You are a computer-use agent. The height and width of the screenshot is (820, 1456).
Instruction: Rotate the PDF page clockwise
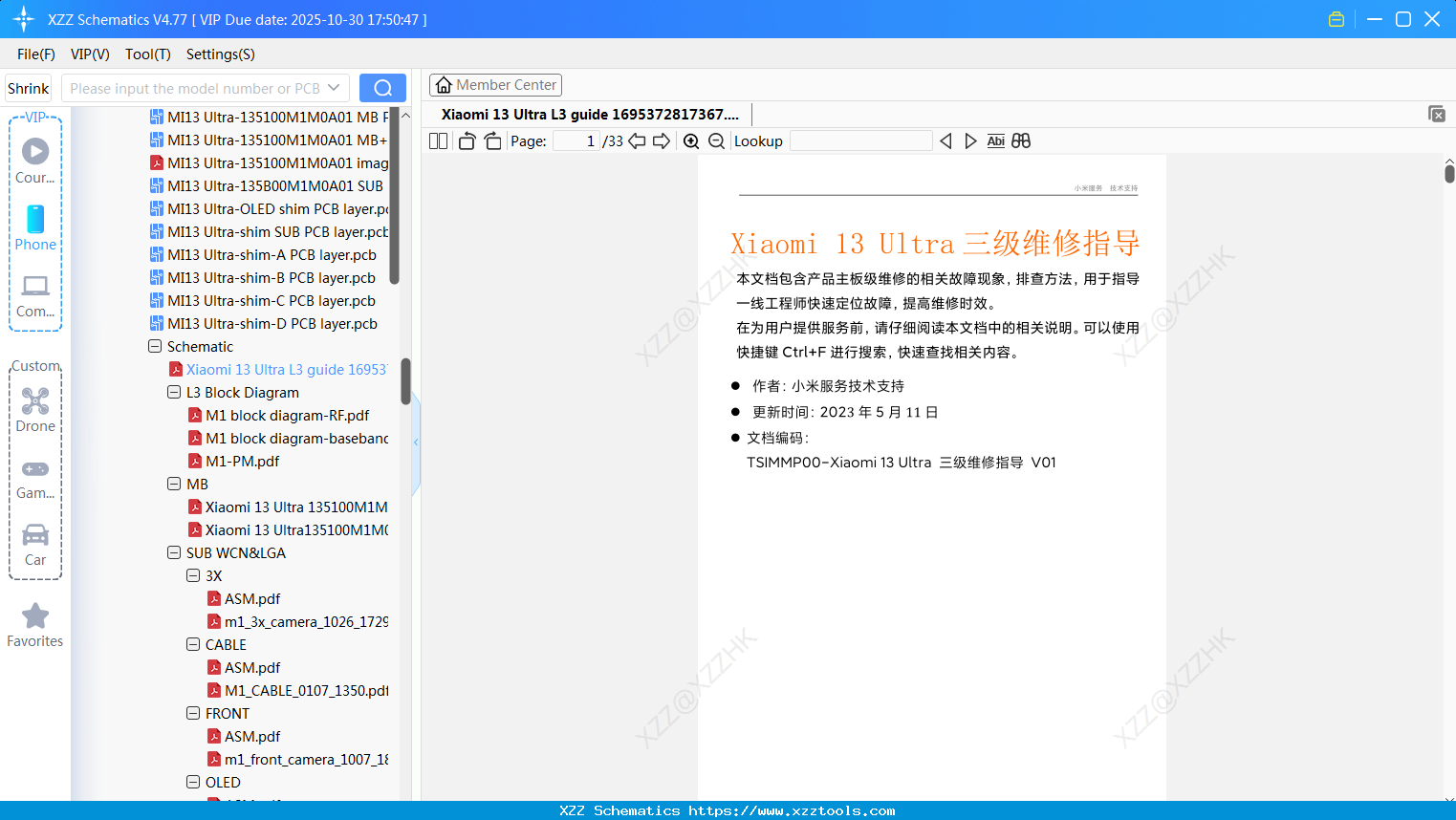pos(491,140)
